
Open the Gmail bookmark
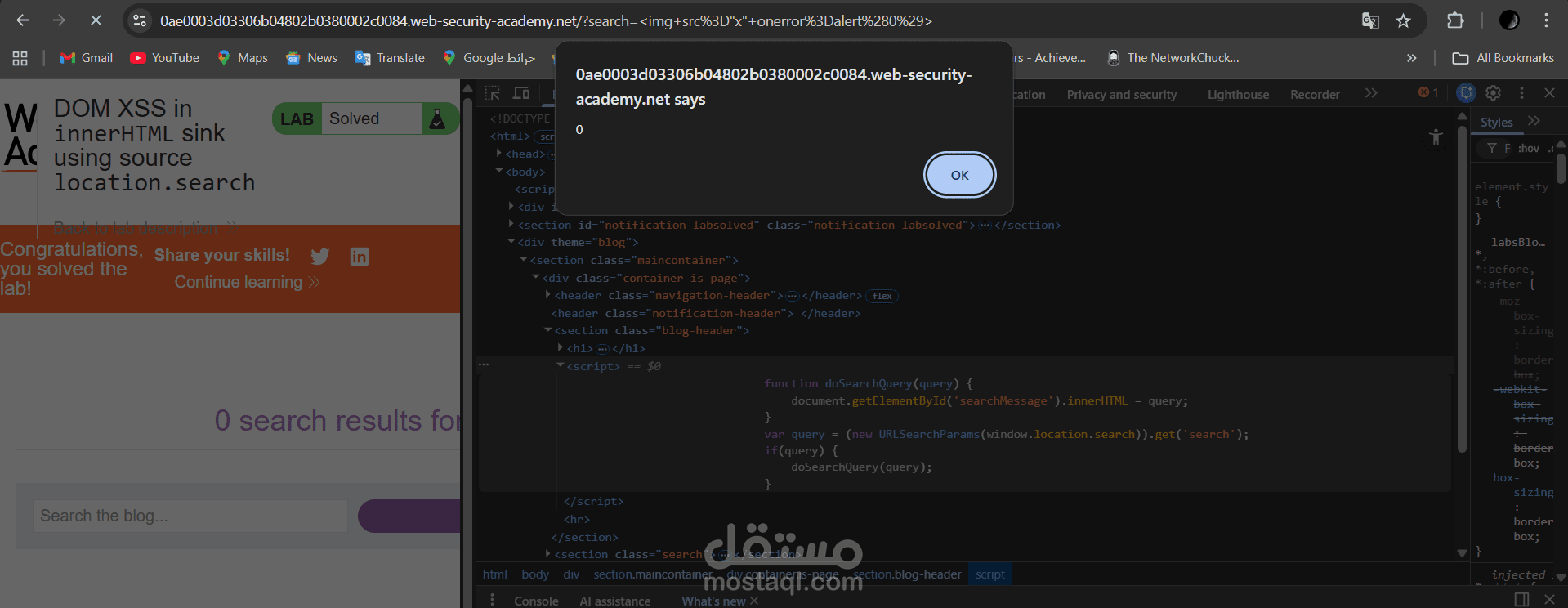tap(87, 58)
